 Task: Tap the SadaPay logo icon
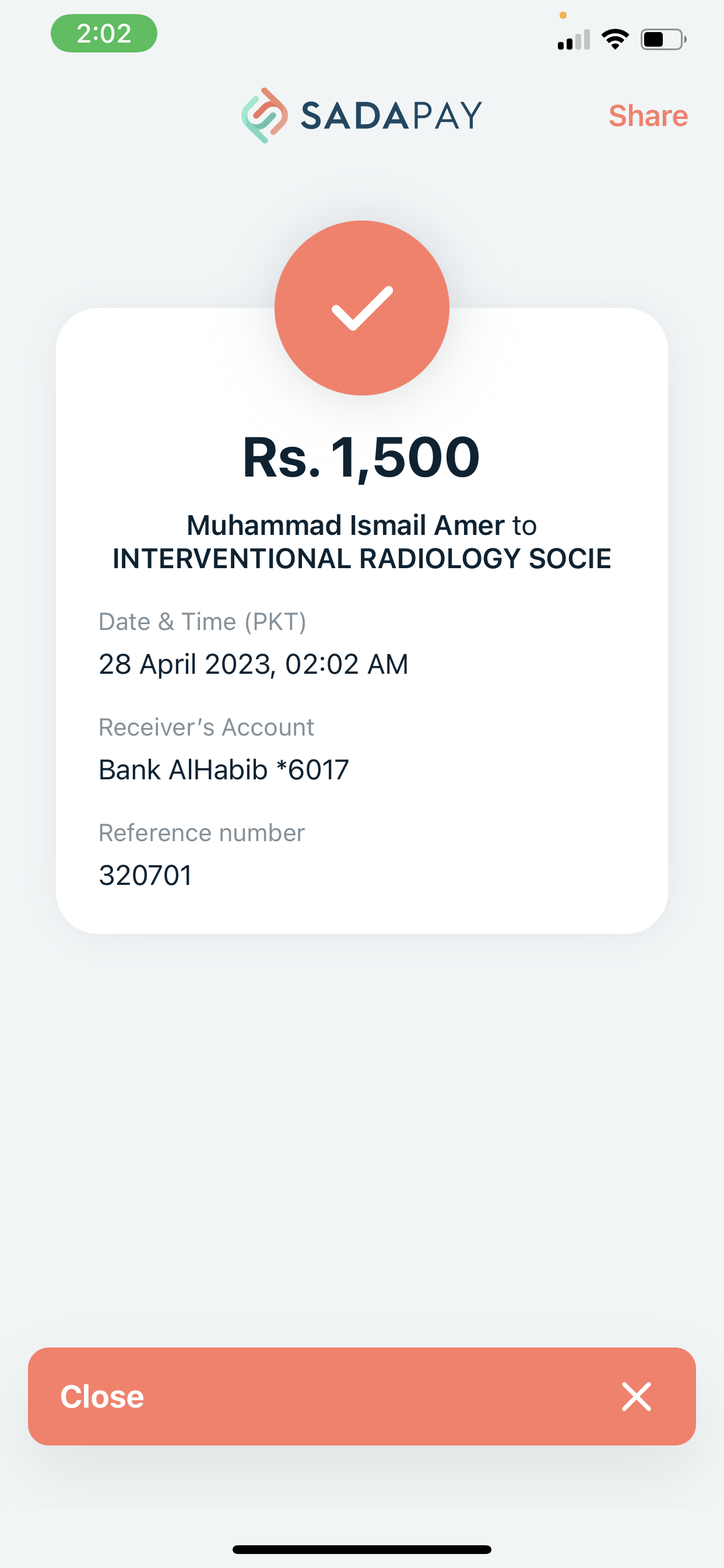coord(265,116)
